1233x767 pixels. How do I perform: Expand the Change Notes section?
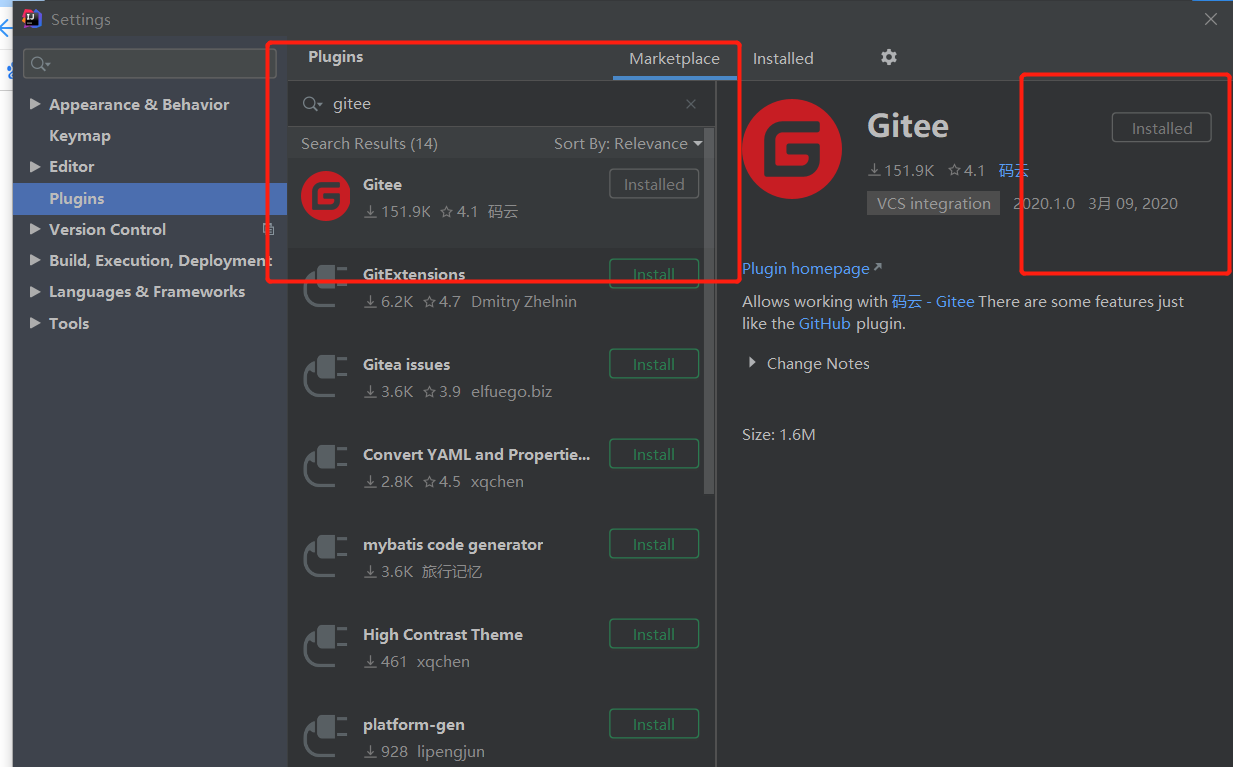click(752, 363)
